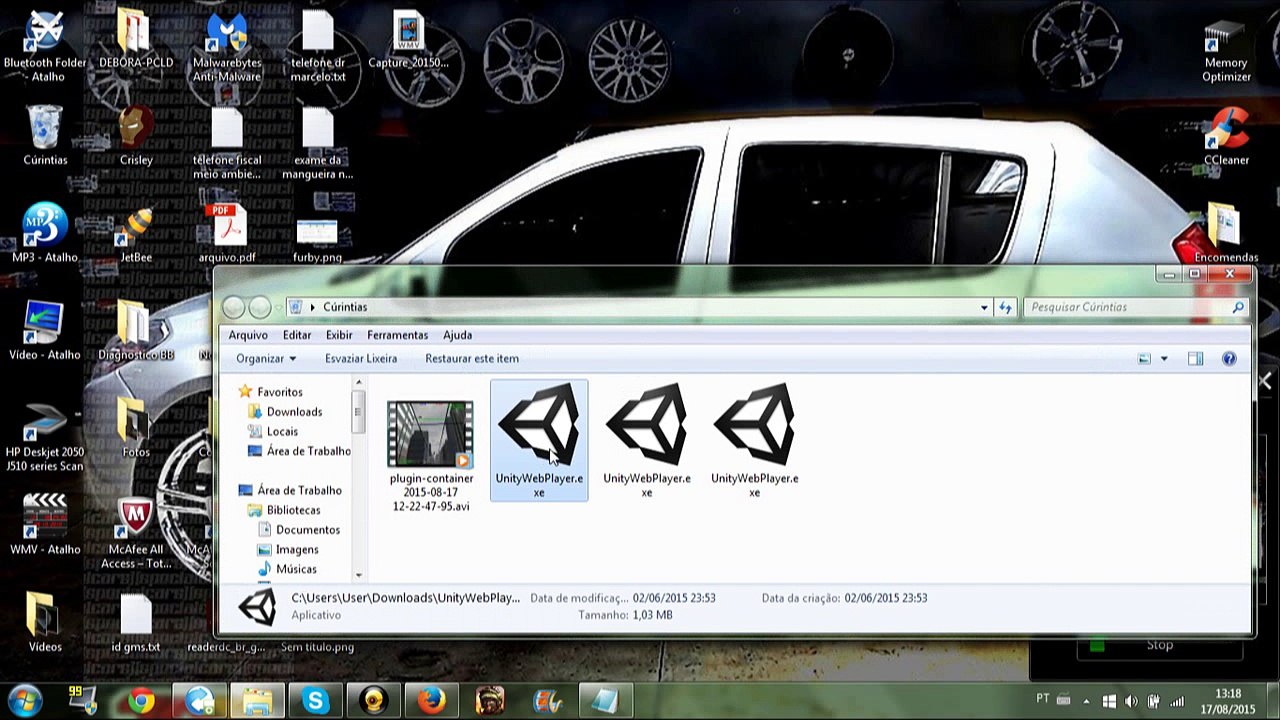The image size is (1280, 720).
Task: Expand the address bar history dropdown
Action: pos(985,307)
